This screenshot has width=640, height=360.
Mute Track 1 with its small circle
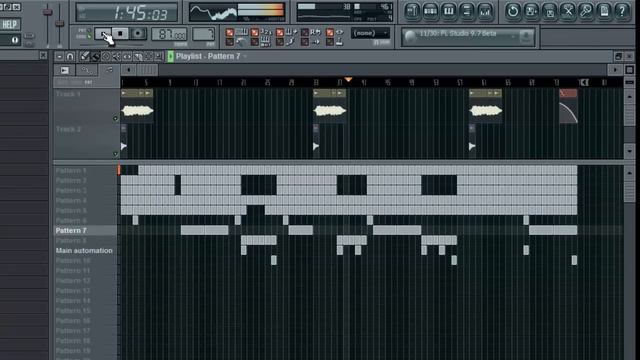(x=116, y=118)
